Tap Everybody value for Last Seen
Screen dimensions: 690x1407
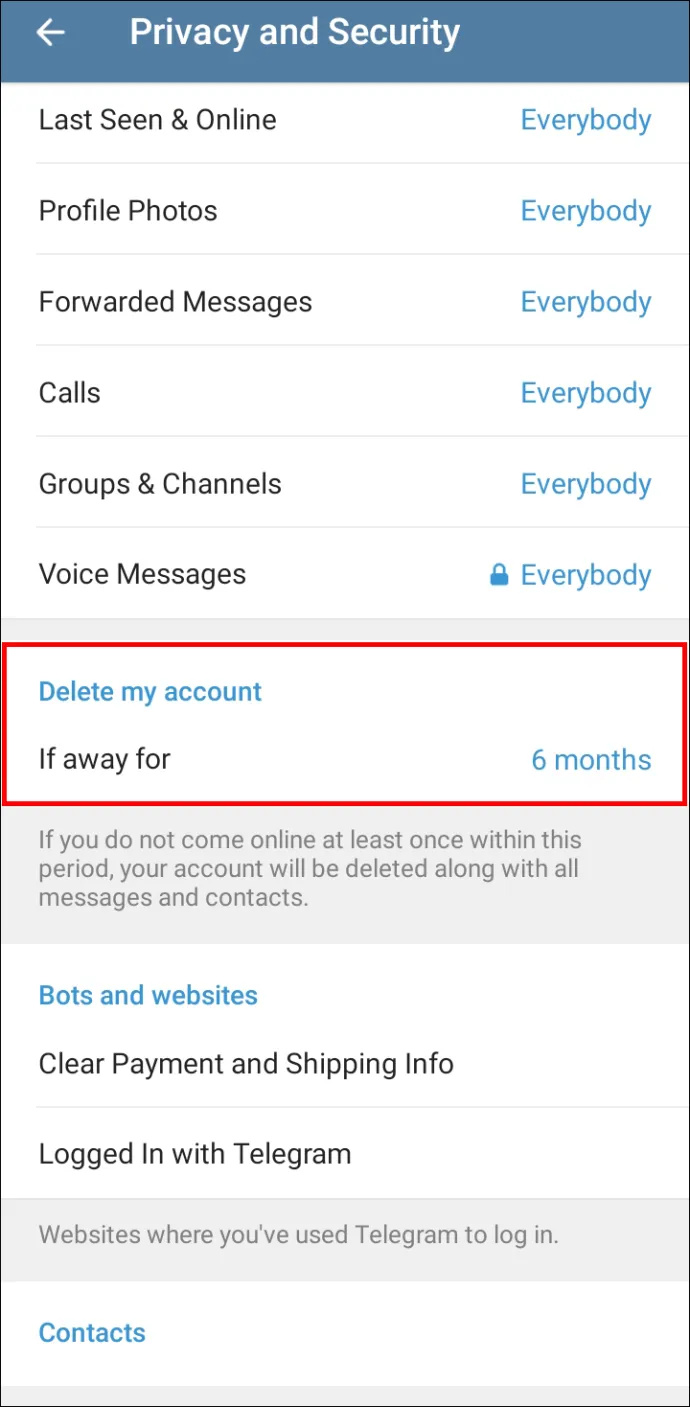pos(586,120)
